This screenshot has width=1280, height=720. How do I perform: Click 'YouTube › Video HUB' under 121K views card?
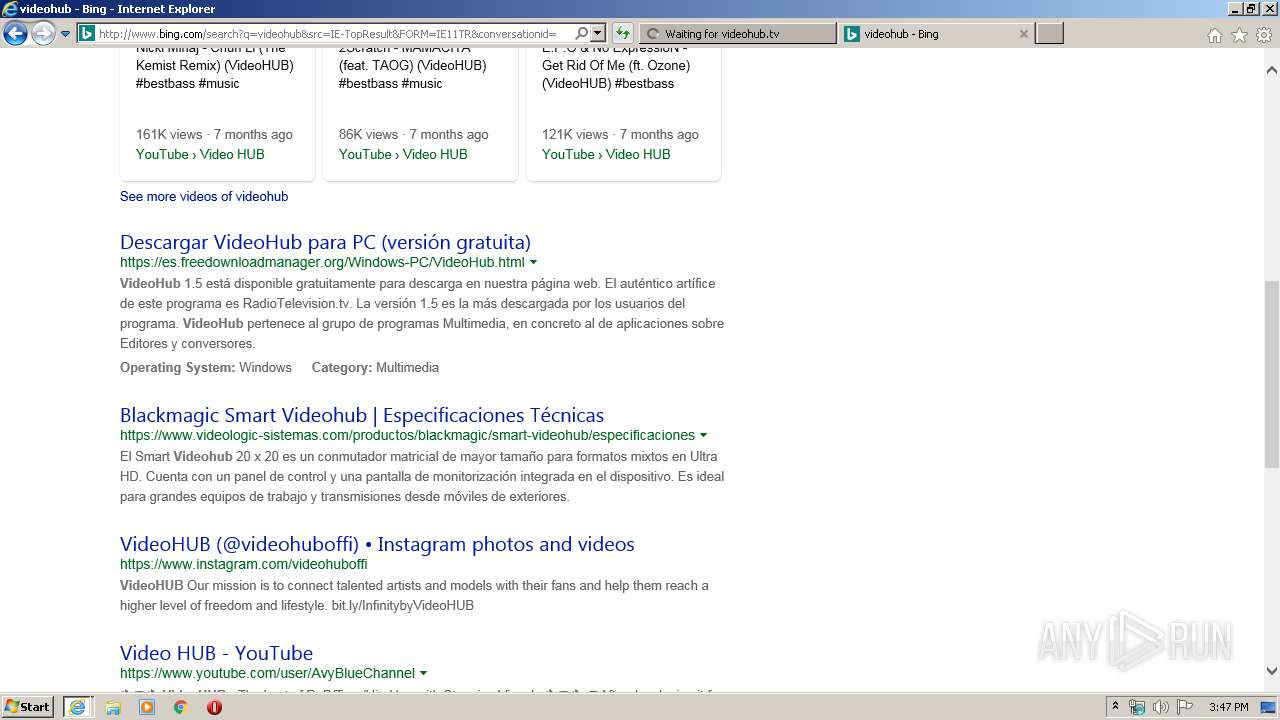[606, 154]
